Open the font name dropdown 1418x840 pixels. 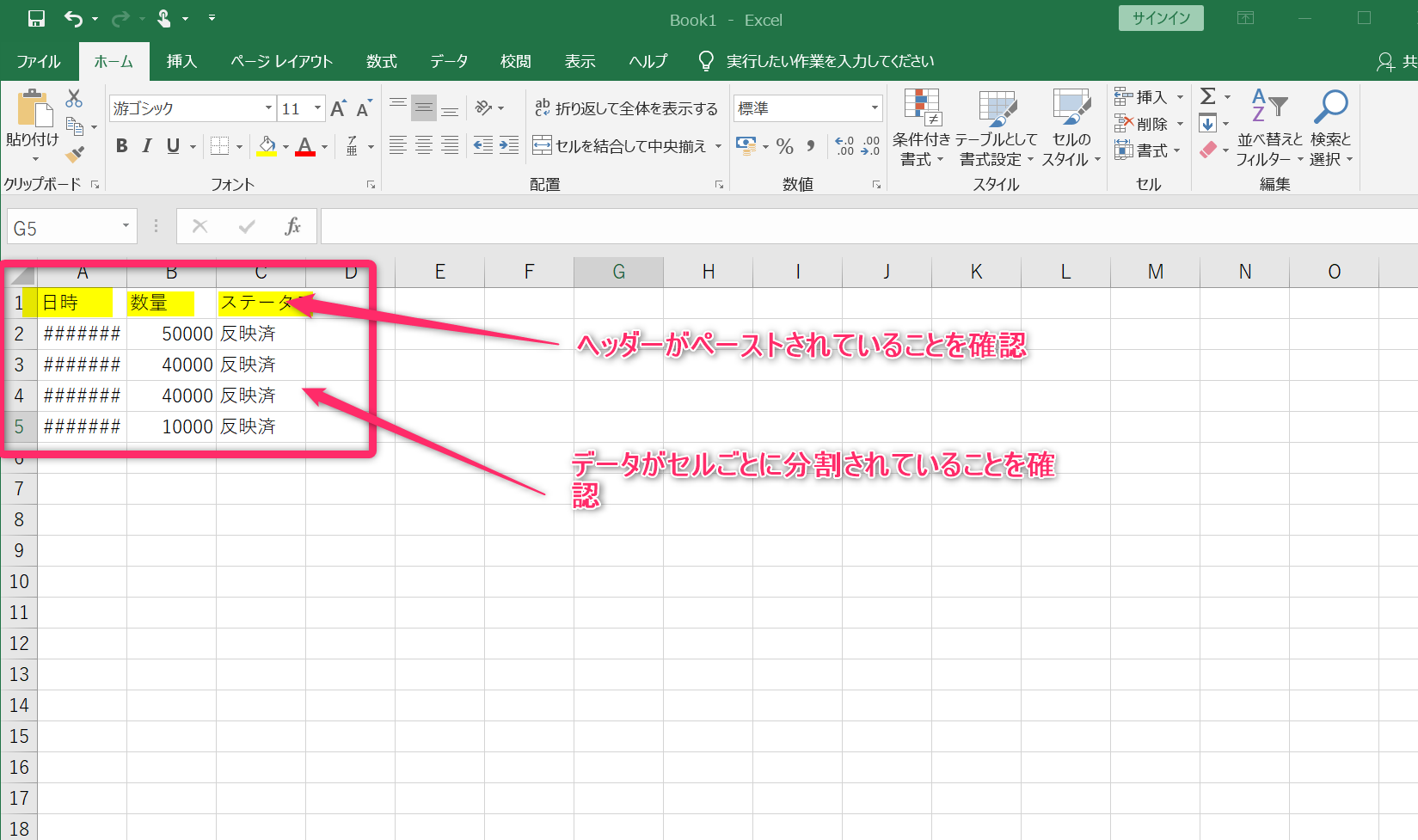[x=268, y=108]
